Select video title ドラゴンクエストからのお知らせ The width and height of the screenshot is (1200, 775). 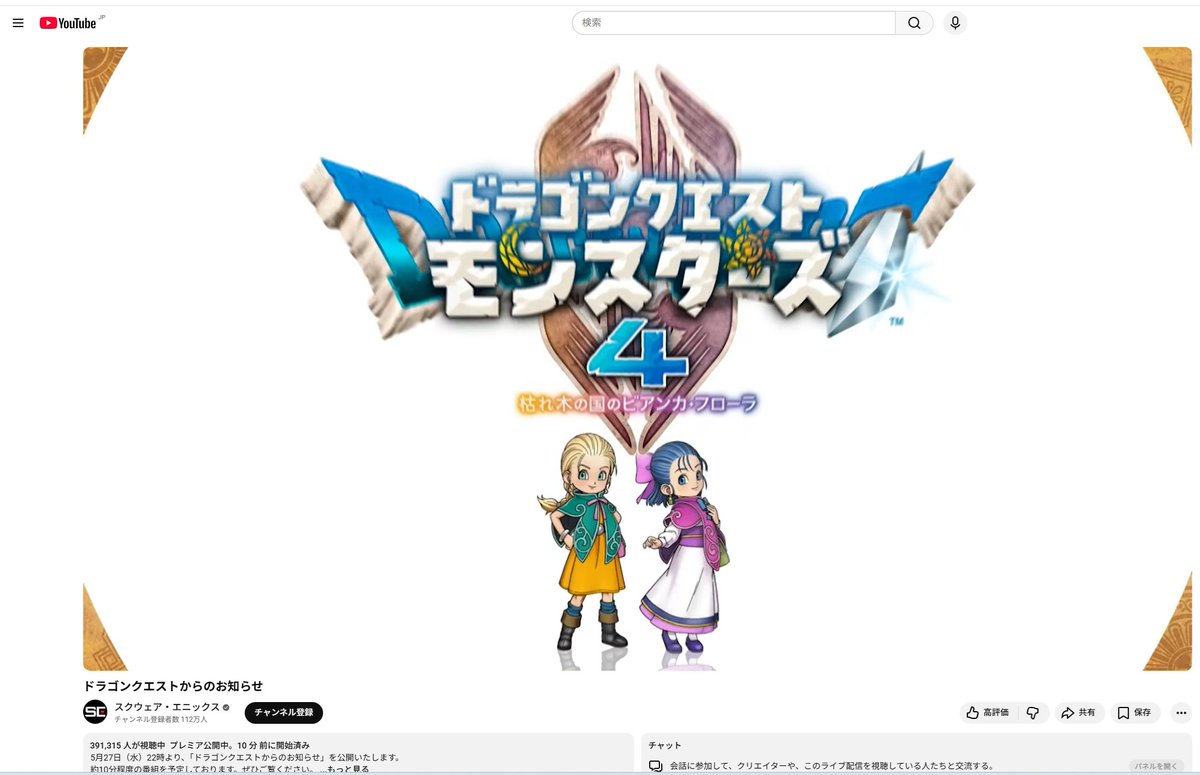(x=173, y=686)
